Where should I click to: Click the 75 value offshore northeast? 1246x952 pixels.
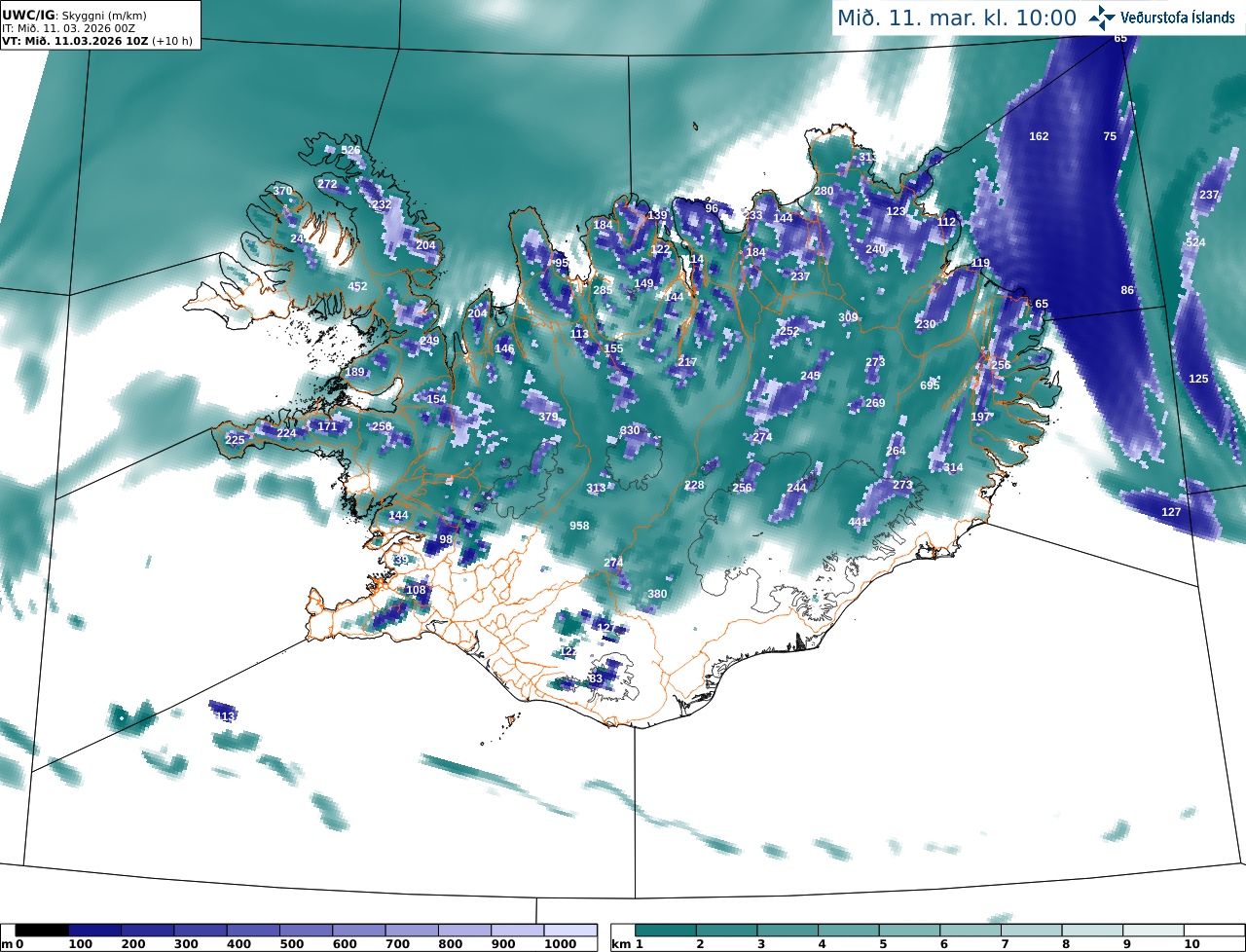point(1110,136)
